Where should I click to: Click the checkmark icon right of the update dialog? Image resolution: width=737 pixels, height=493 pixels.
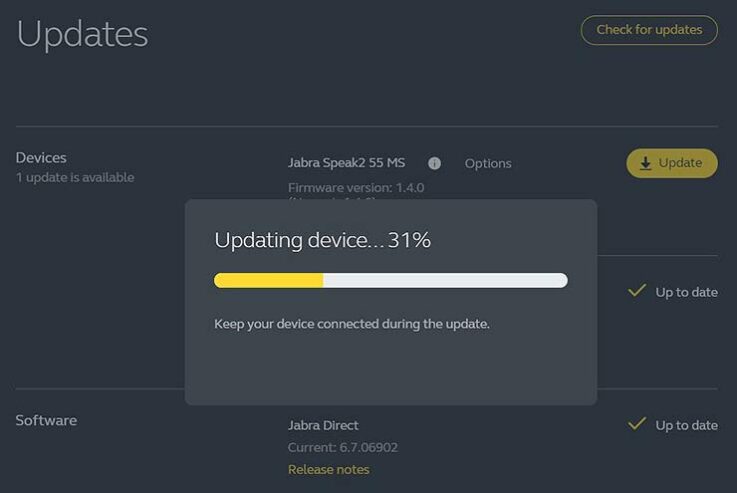coord(636,291)
